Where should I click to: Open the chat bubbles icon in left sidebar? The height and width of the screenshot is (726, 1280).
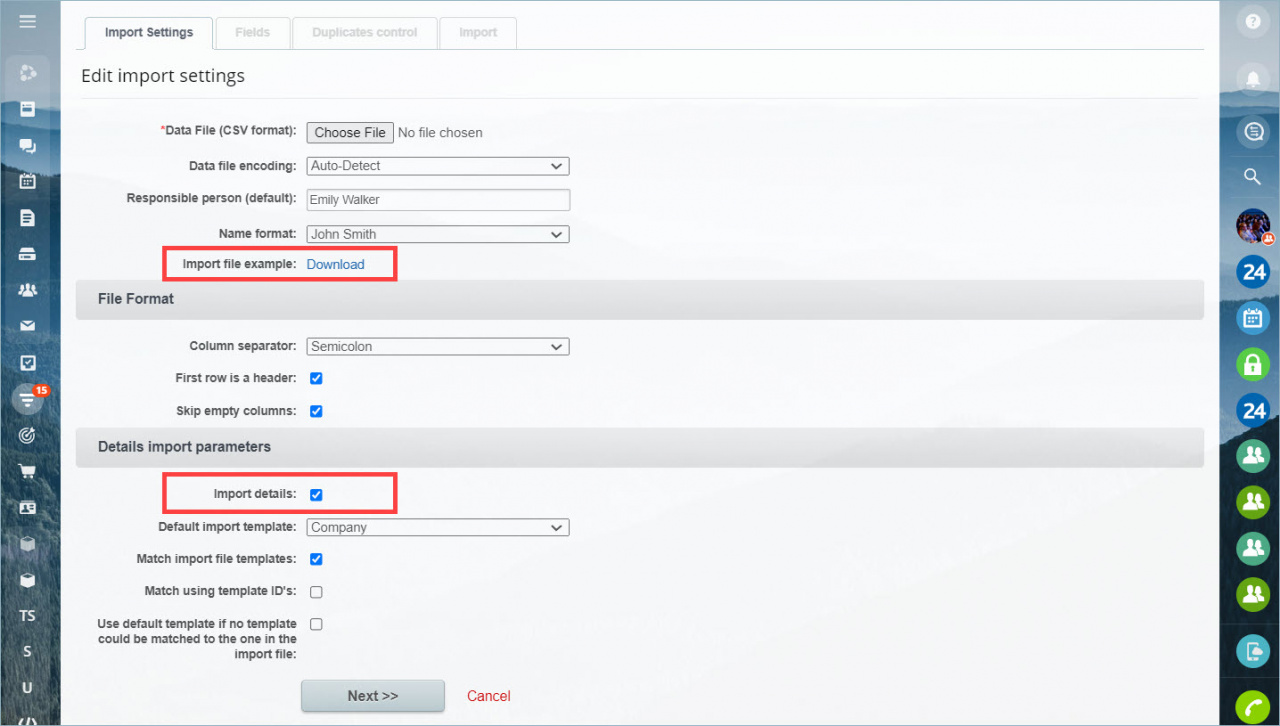coord(28,146)
